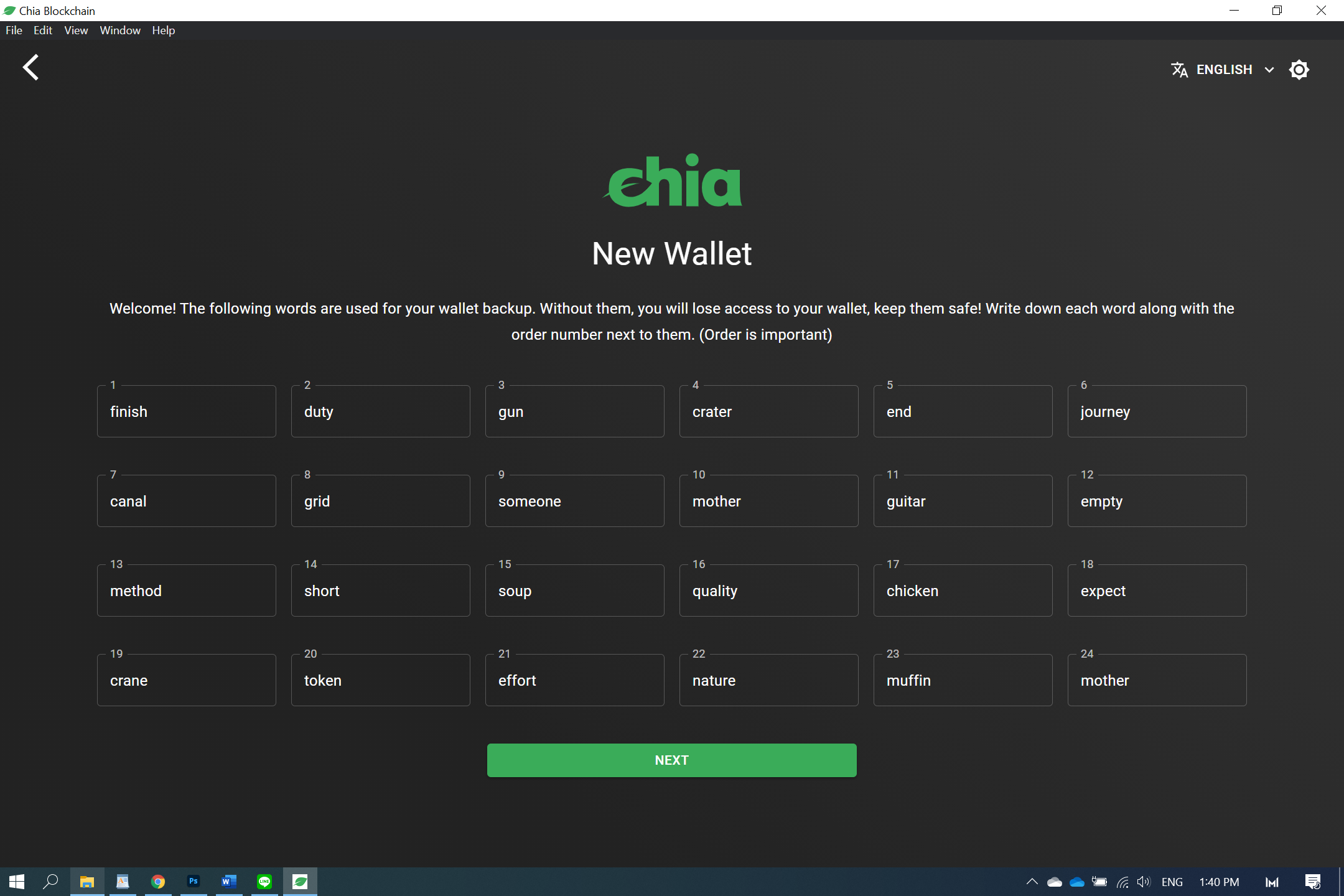Viewport: 1344px width, 896px height.
Task: Select word field 23 'muffin'
Action: (x=963, y=680)
